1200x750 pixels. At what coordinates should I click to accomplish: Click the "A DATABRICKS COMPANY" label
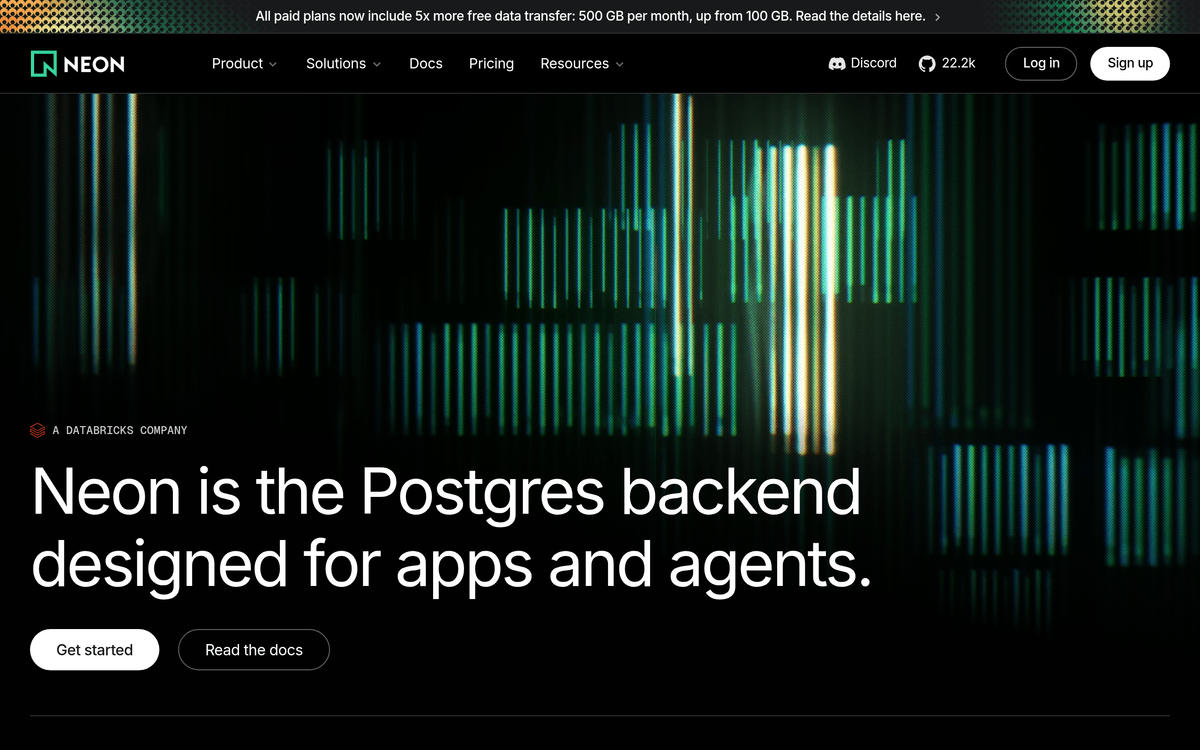pyautogui.click(x=120, y=430)
